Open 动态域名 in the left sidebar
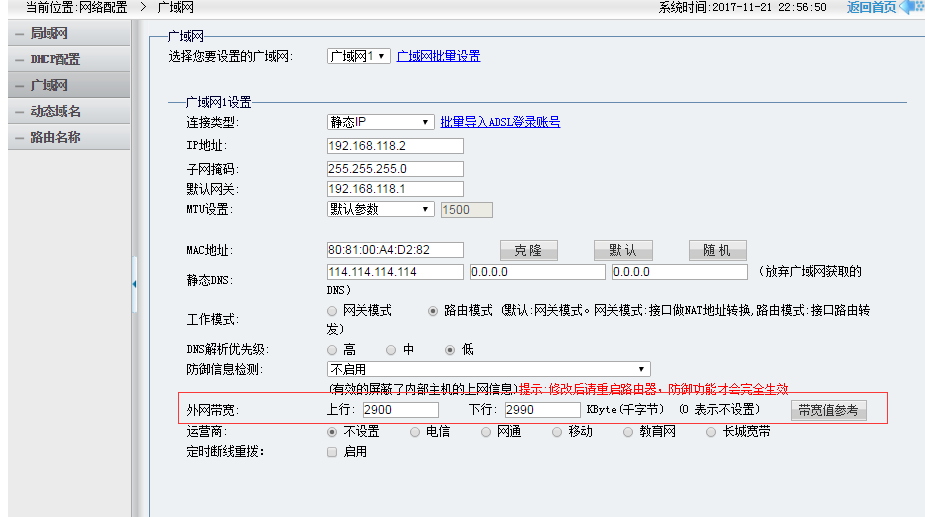Image resolution: width=925 pixels, height=517 pixels. tap(69, 111)
